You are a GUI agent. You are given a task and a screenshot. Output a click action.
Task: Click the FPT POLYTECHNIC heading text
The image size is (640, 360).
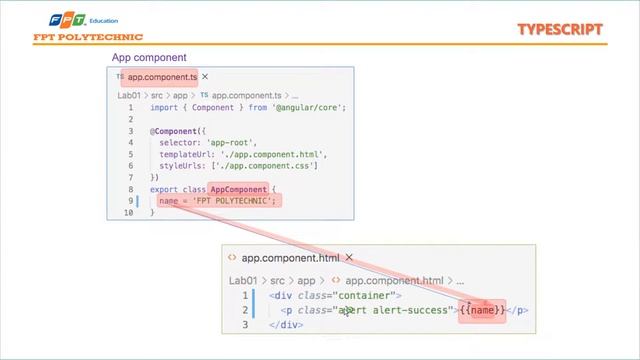[88, 37]
